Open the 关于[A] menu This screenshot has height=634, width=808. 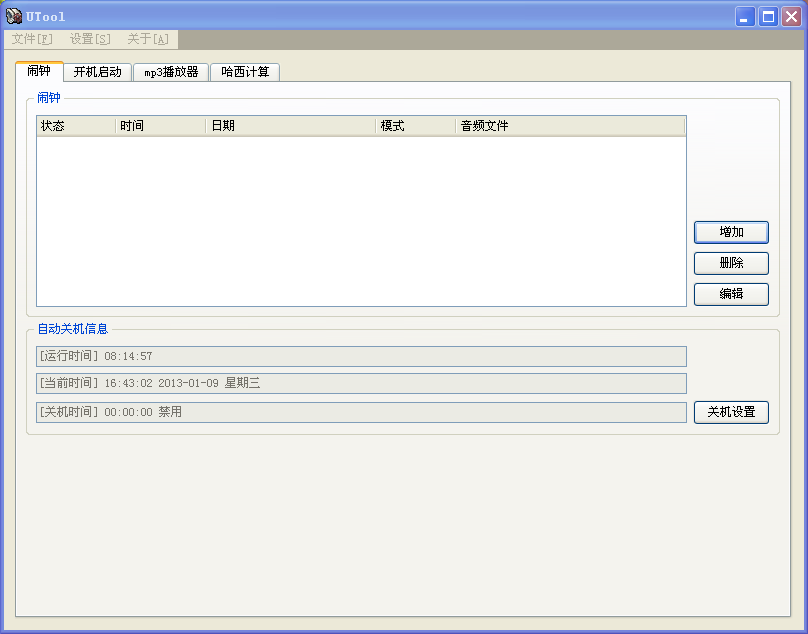coord(148,39)
